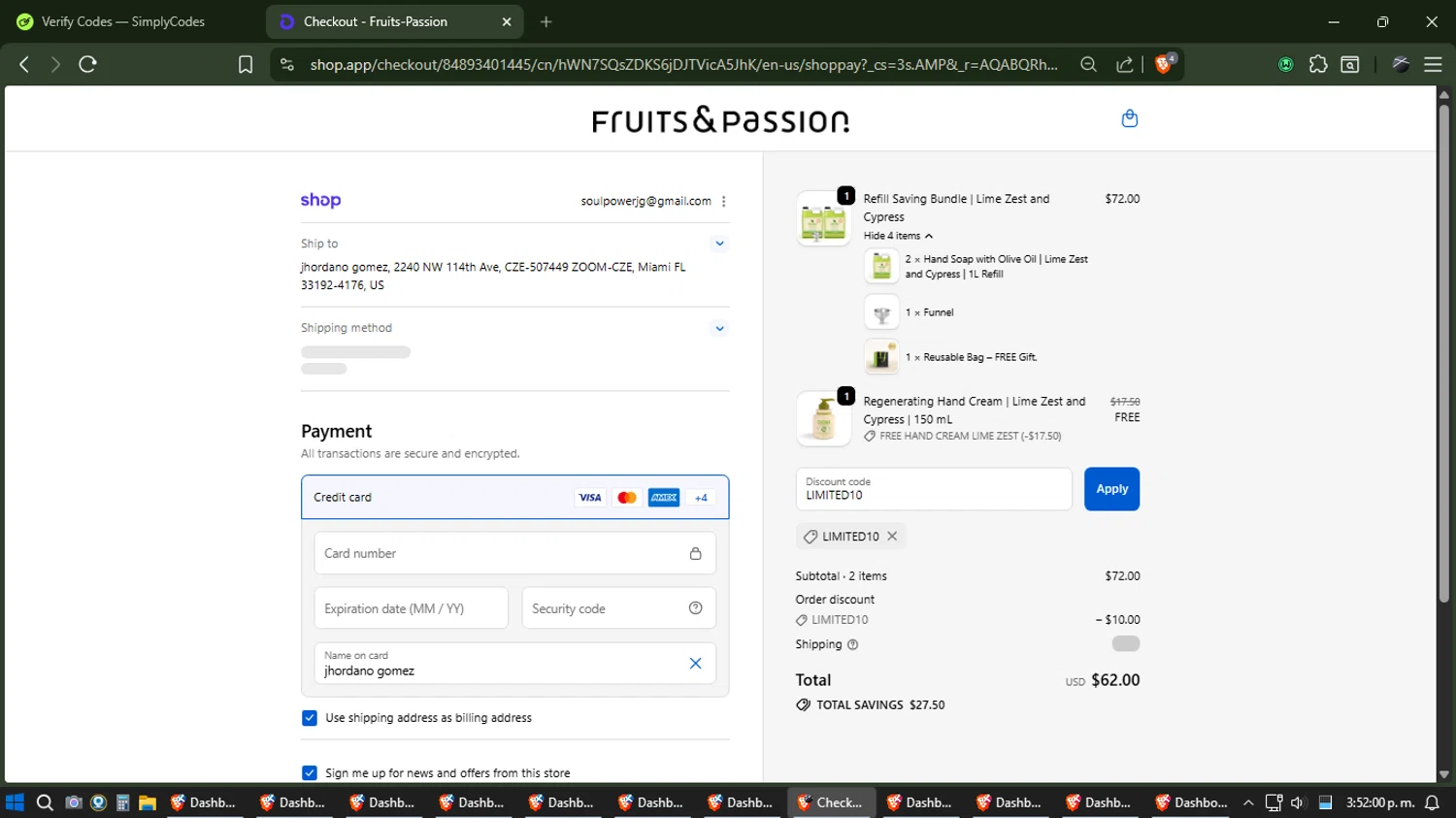
Task: Click zoom-out magnifier in address bar
Action: click(1088, 64)
